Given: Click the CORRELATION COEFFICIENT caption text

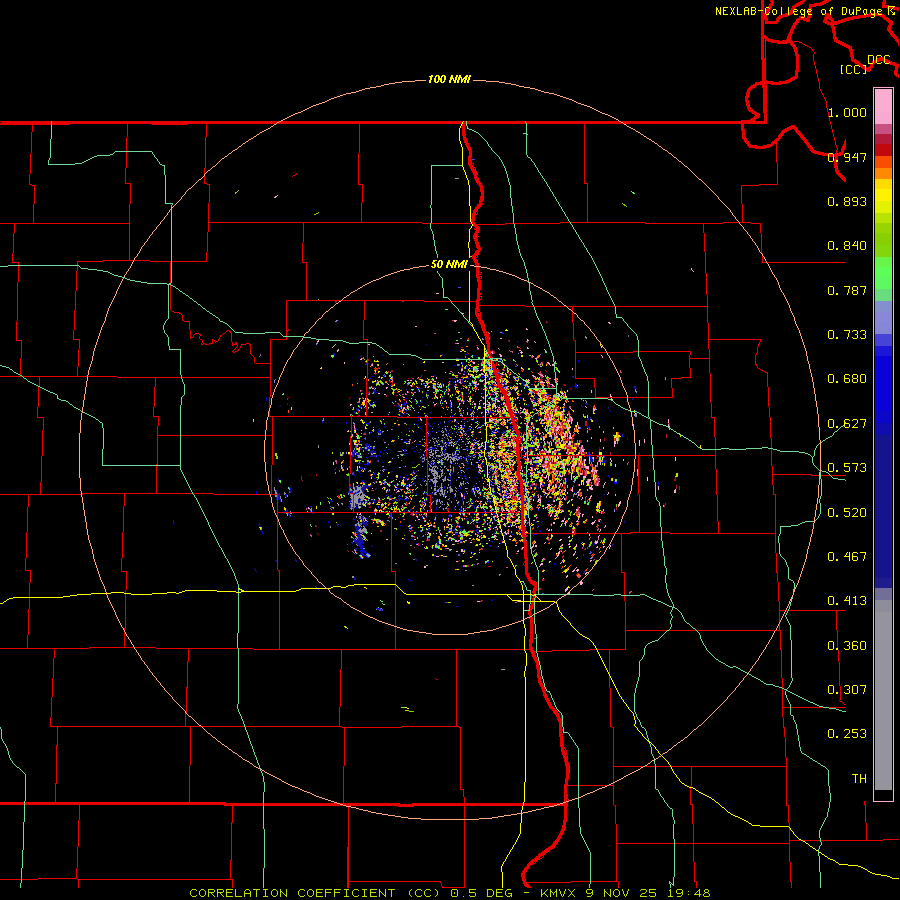Looking at the screenshot, I should (292, 893).
